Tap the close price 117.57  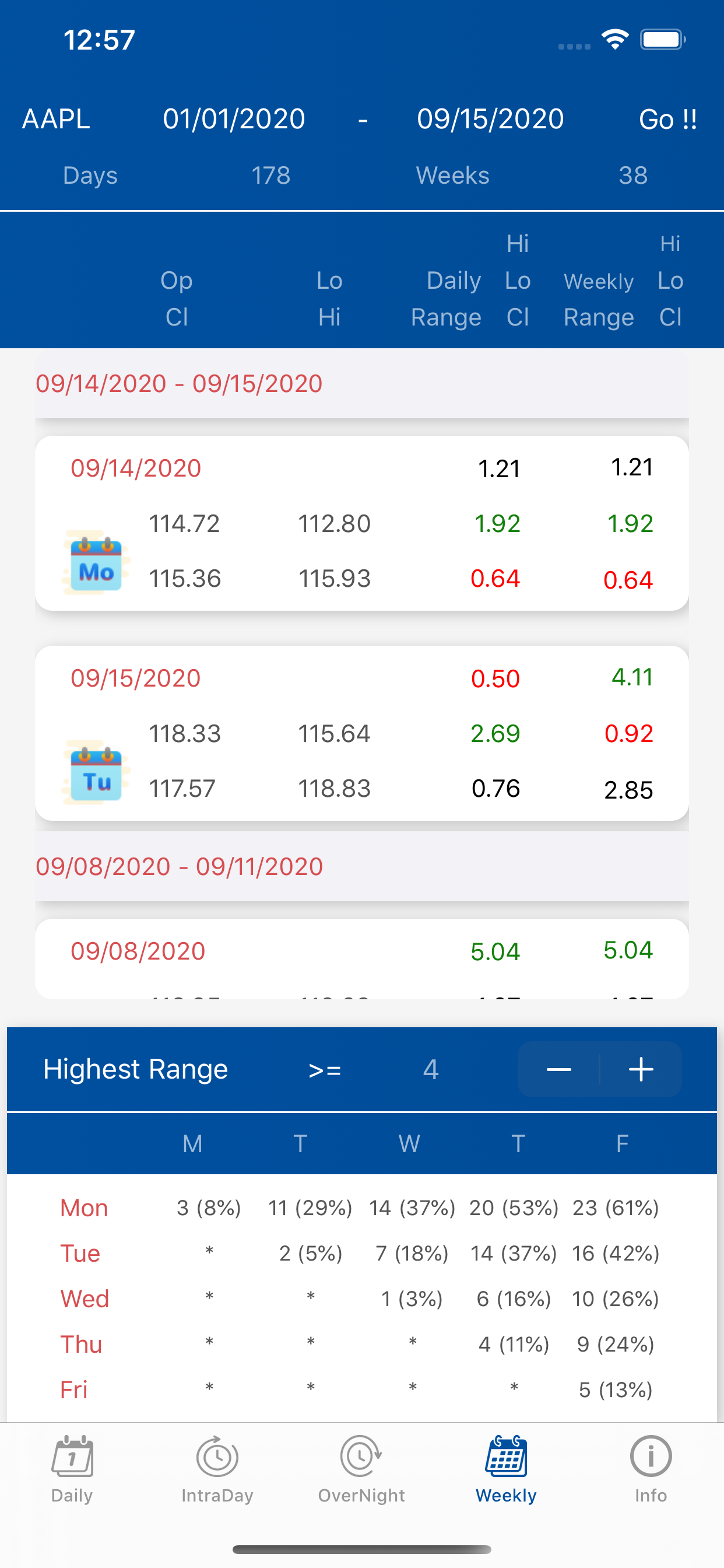(182, 789)
